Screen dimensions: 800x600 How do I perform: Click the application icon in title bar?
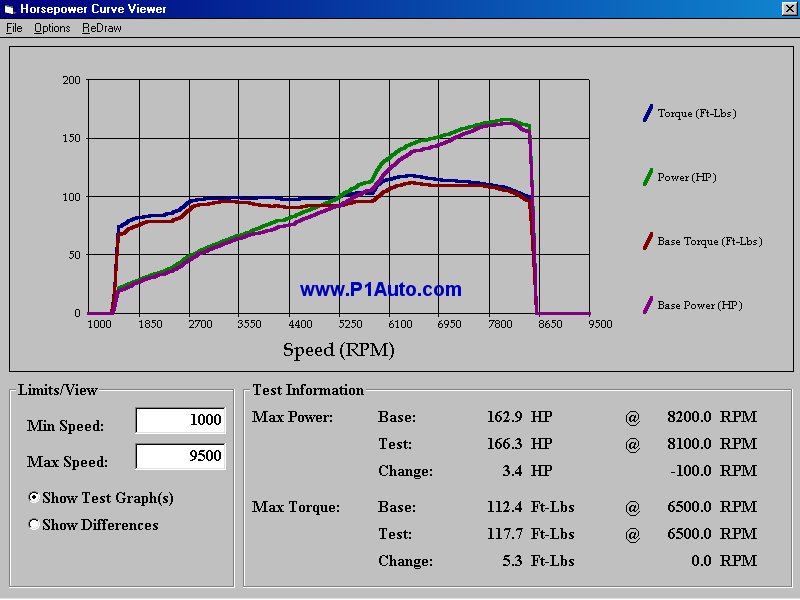pos(11,9)
